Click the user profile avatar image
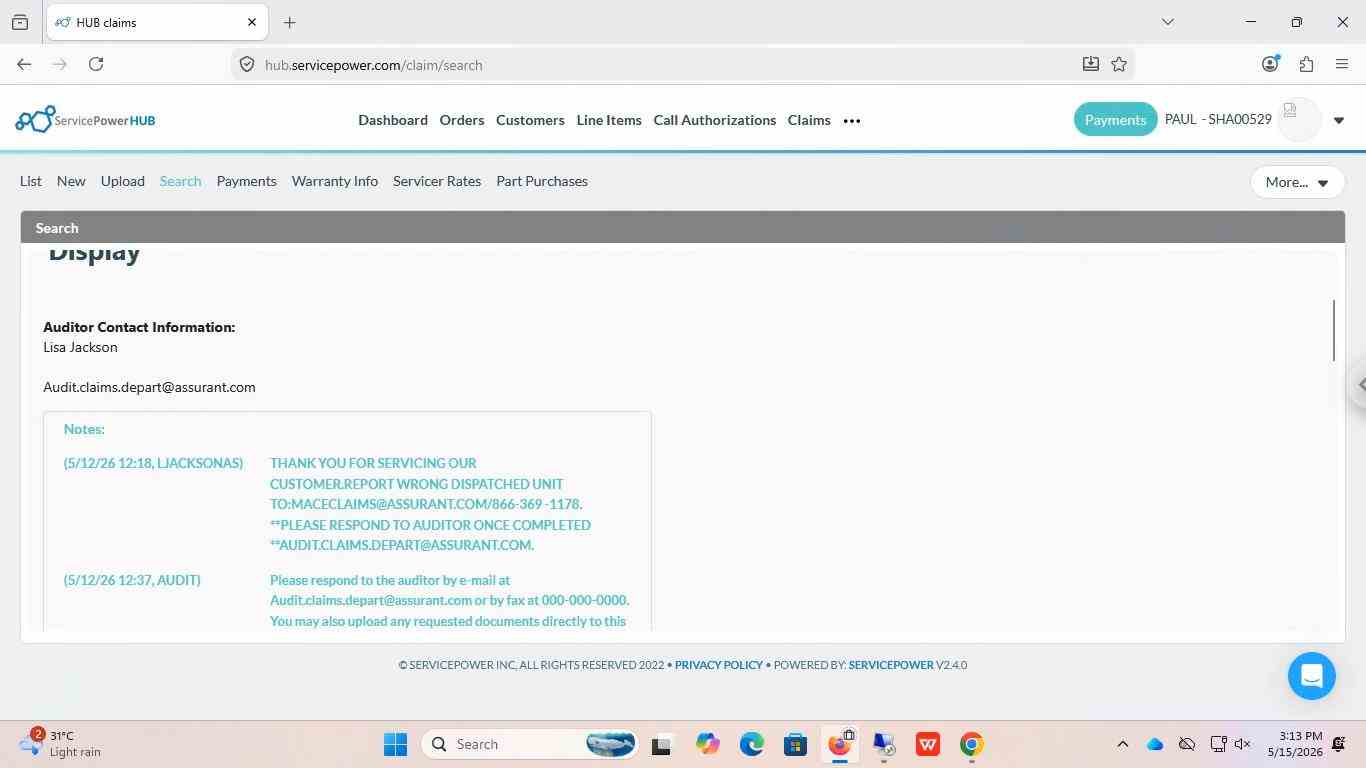This screenshot has height=768, width=1366. click(x=1300, y=120)
